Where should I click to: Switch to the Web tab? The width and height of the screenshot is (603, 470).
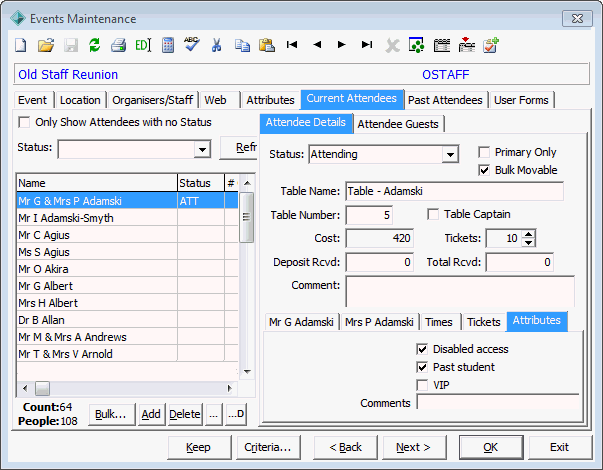(x=219, y=100)
